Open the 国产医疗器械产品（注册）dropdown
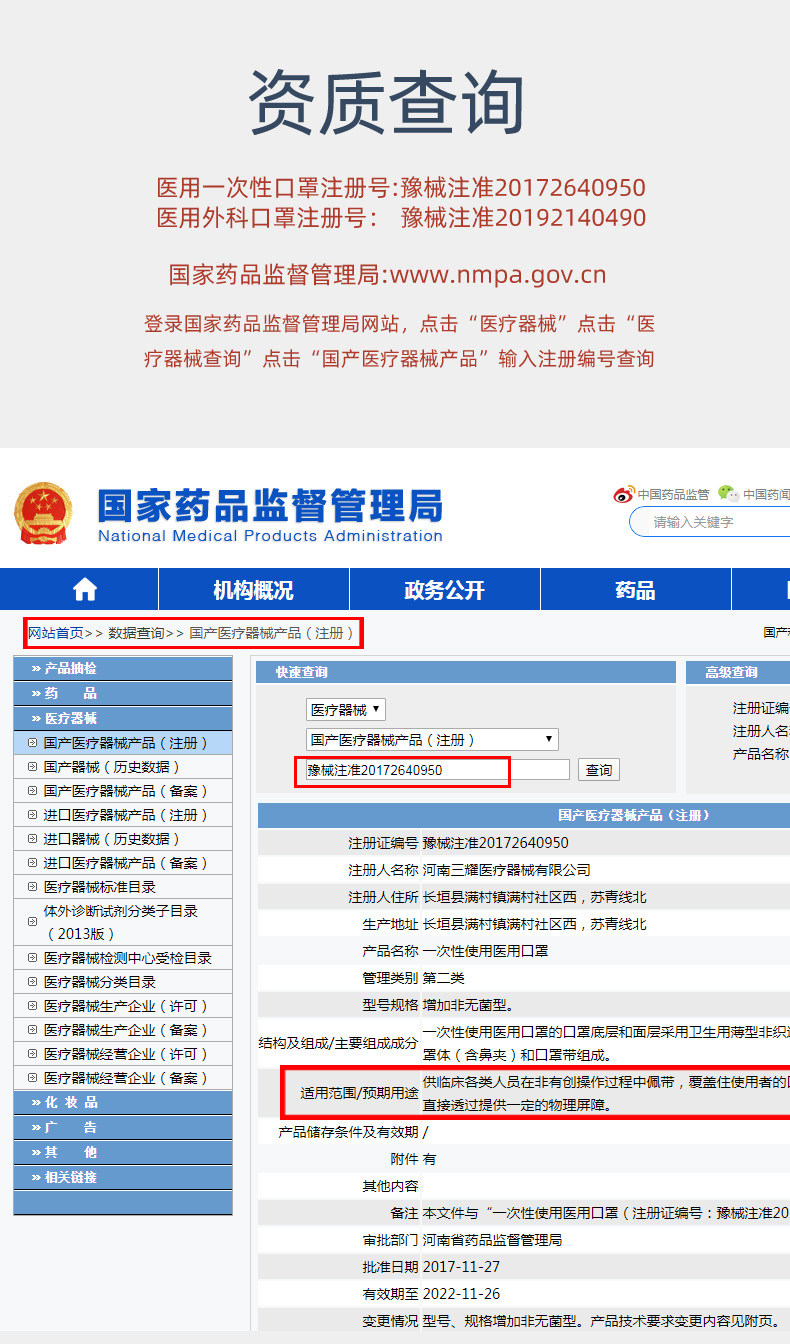Screen dimensions: 790x1344 pyautogui.click(x=432, y=740)
